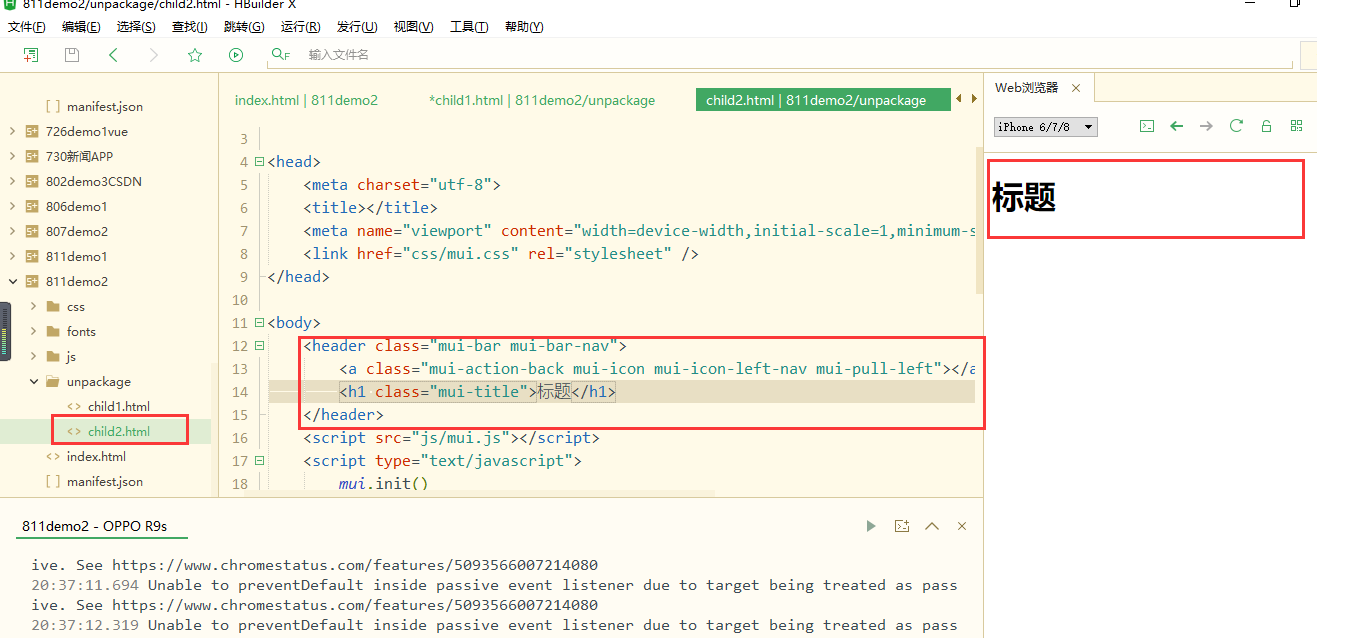Click the new file toolbar icon
Image resolution: width=1350 pixels, height=638 pixels.
click(31, 55)
